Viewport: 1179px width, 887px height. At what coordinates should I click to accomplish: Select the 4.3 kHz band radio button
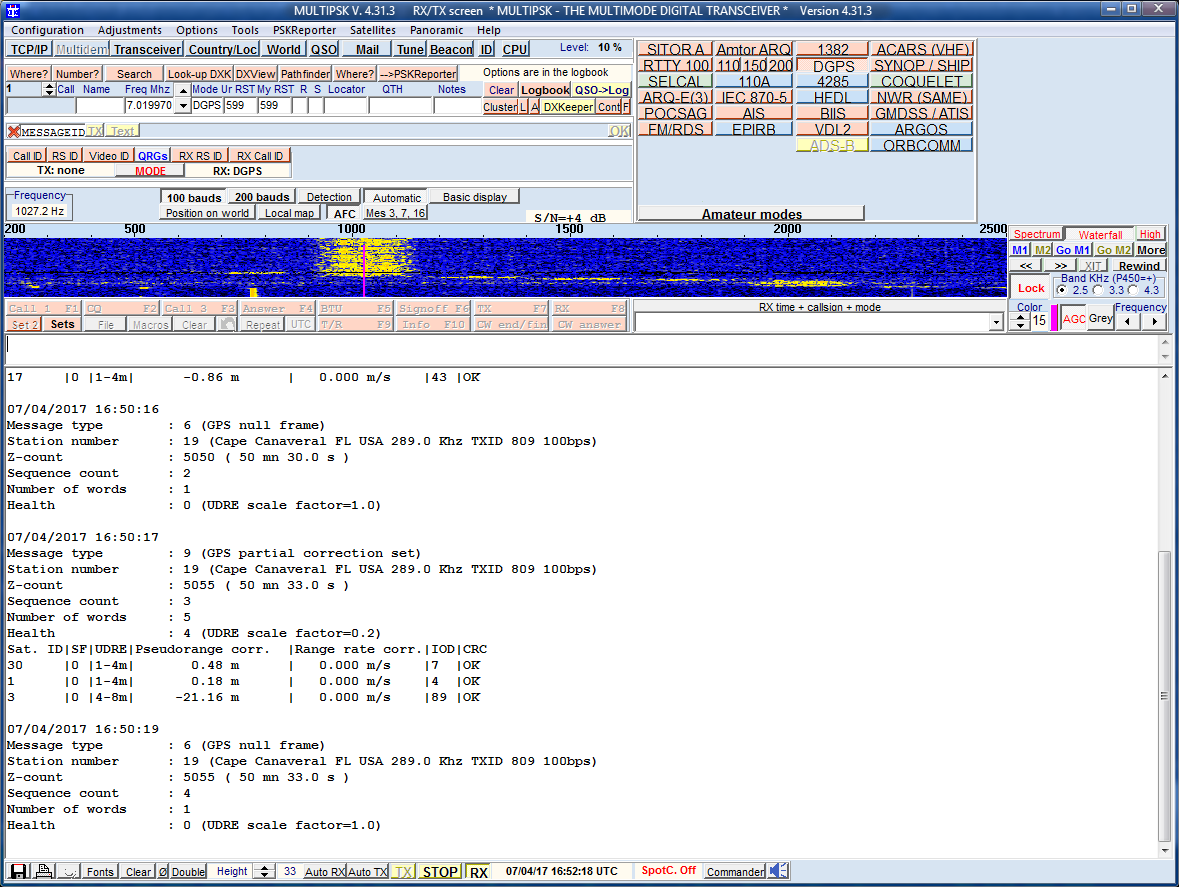[1133, 290]
